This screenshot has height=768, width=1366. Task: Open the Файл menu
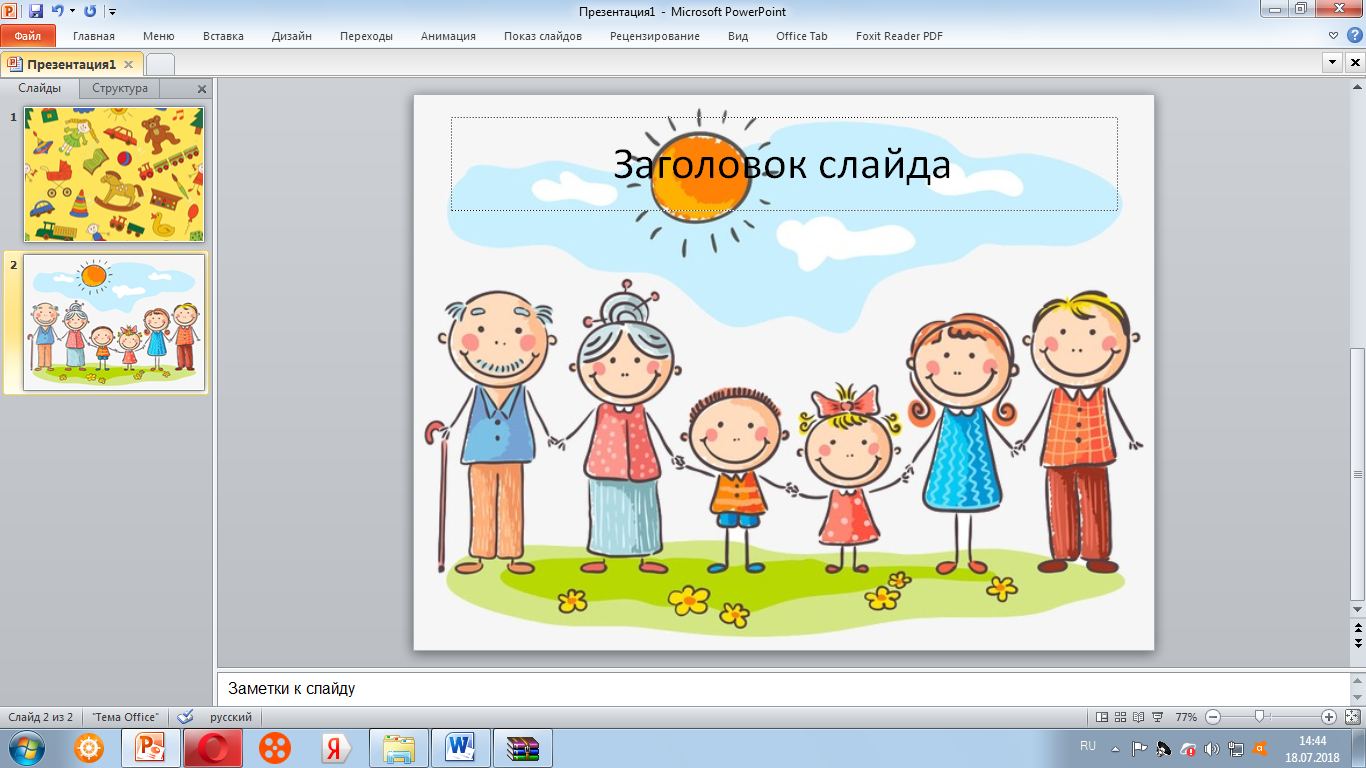point(28,36)
